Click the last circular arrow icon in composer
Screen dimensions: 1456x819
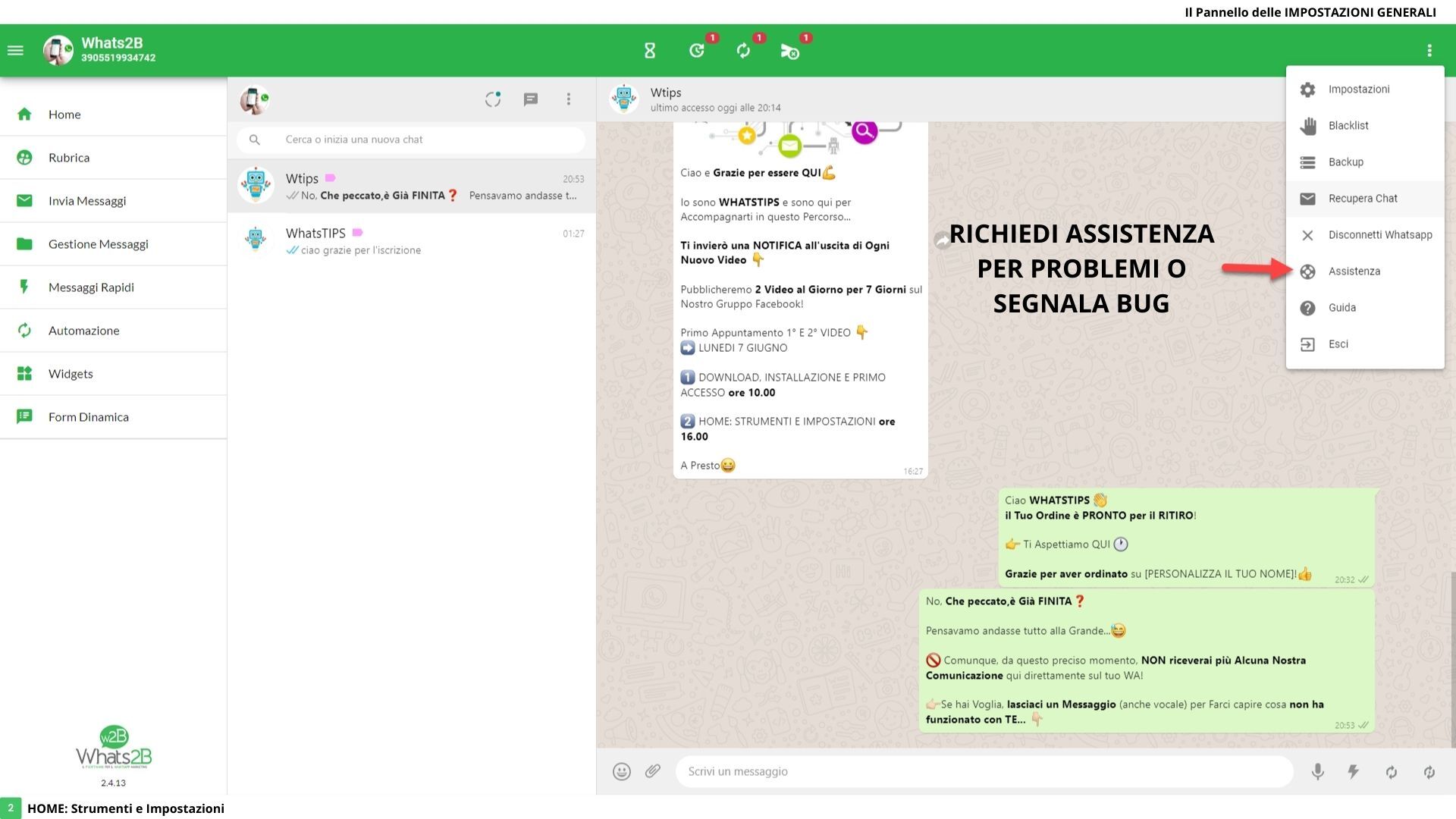click(x=1429, y=772)
